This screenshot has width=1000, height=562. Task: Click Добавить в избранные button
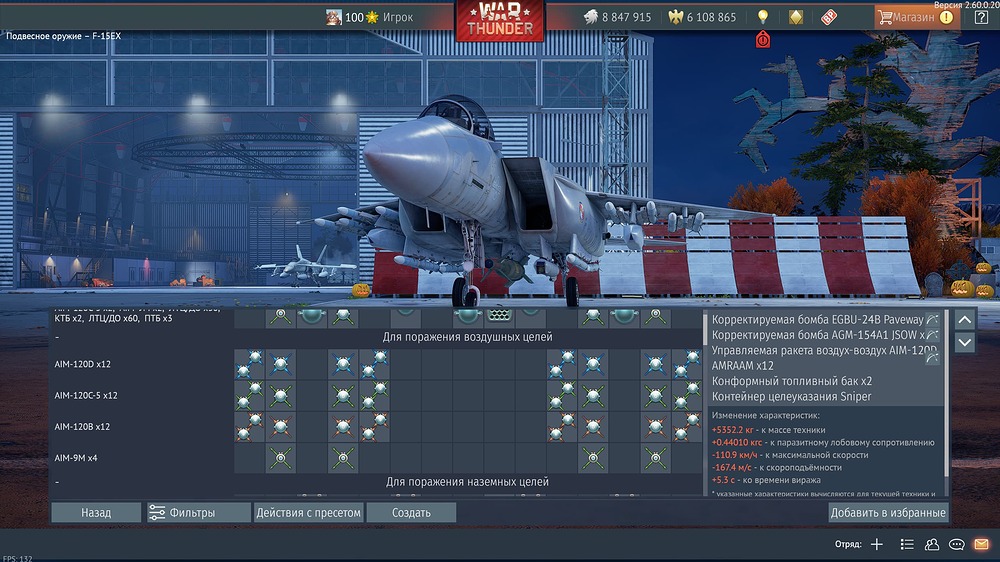pos(888,512)
